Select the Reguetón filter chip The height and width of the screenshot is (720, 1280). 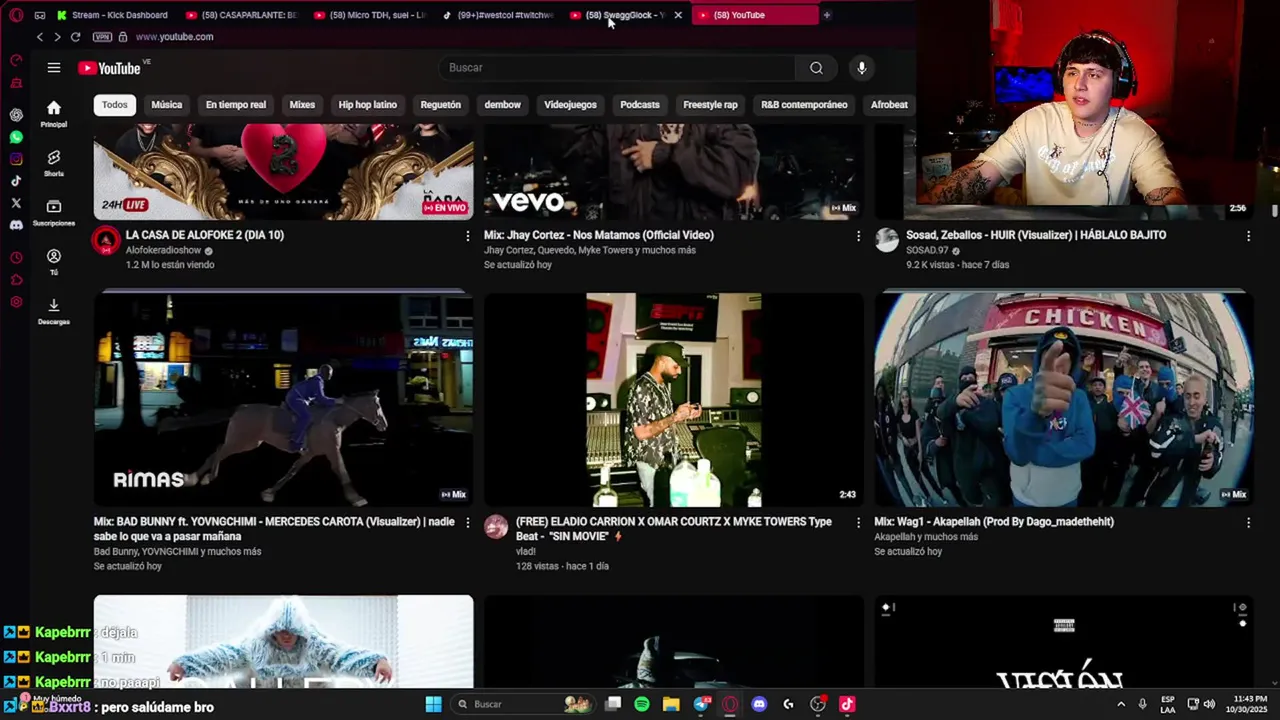point(441,105)
